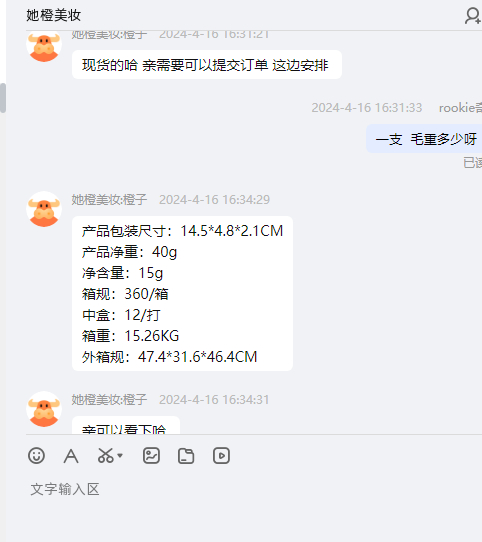The width and height of the screenshot is (482, 542).
Task: Click the 一支 毛重多少呀 sent message
Action: coord(424,139)
